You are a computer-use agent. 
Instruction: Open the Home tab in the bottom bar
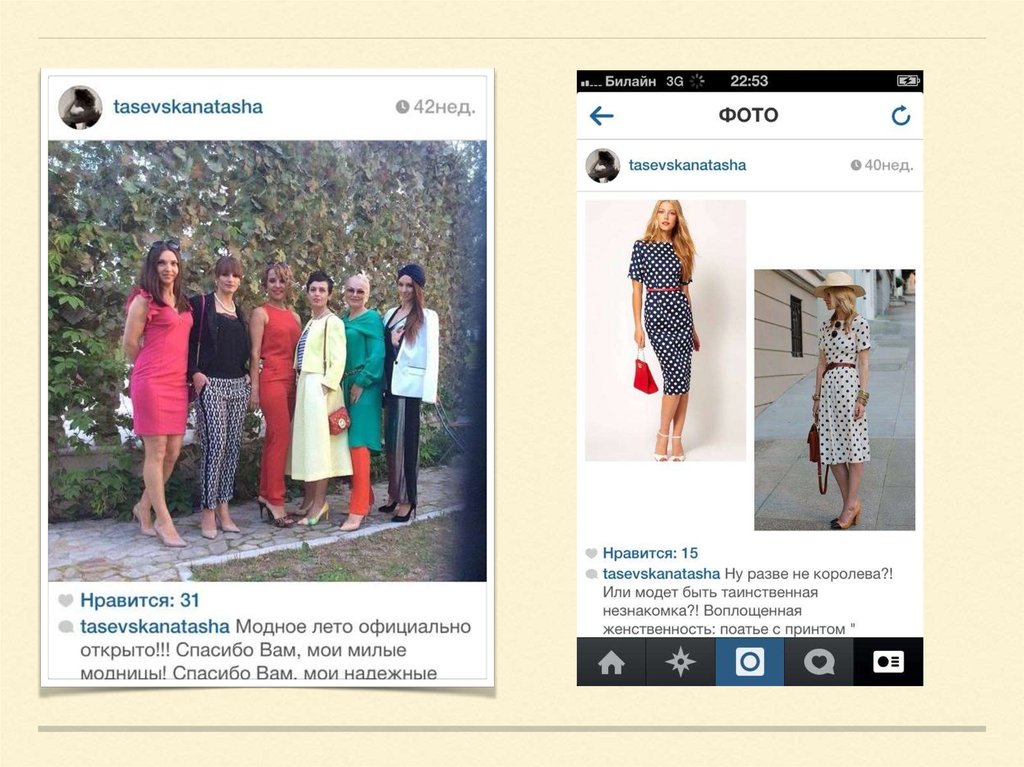pyautogui.click(x=611, y=662)
